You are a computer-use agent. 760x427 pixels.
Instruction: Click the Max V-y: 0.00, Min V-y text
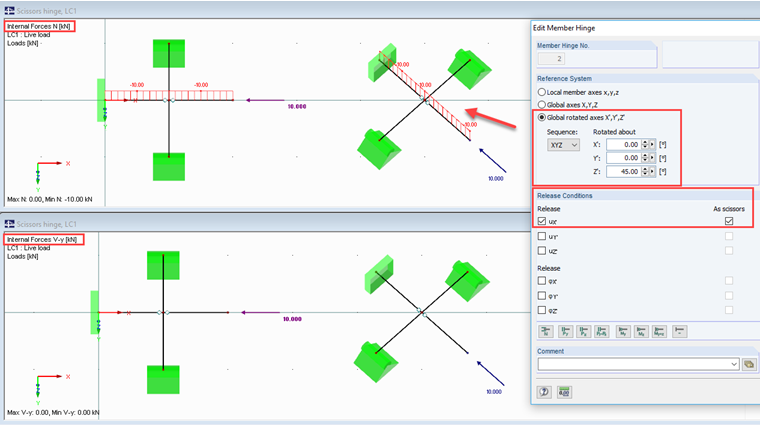[x=53, y=412]
